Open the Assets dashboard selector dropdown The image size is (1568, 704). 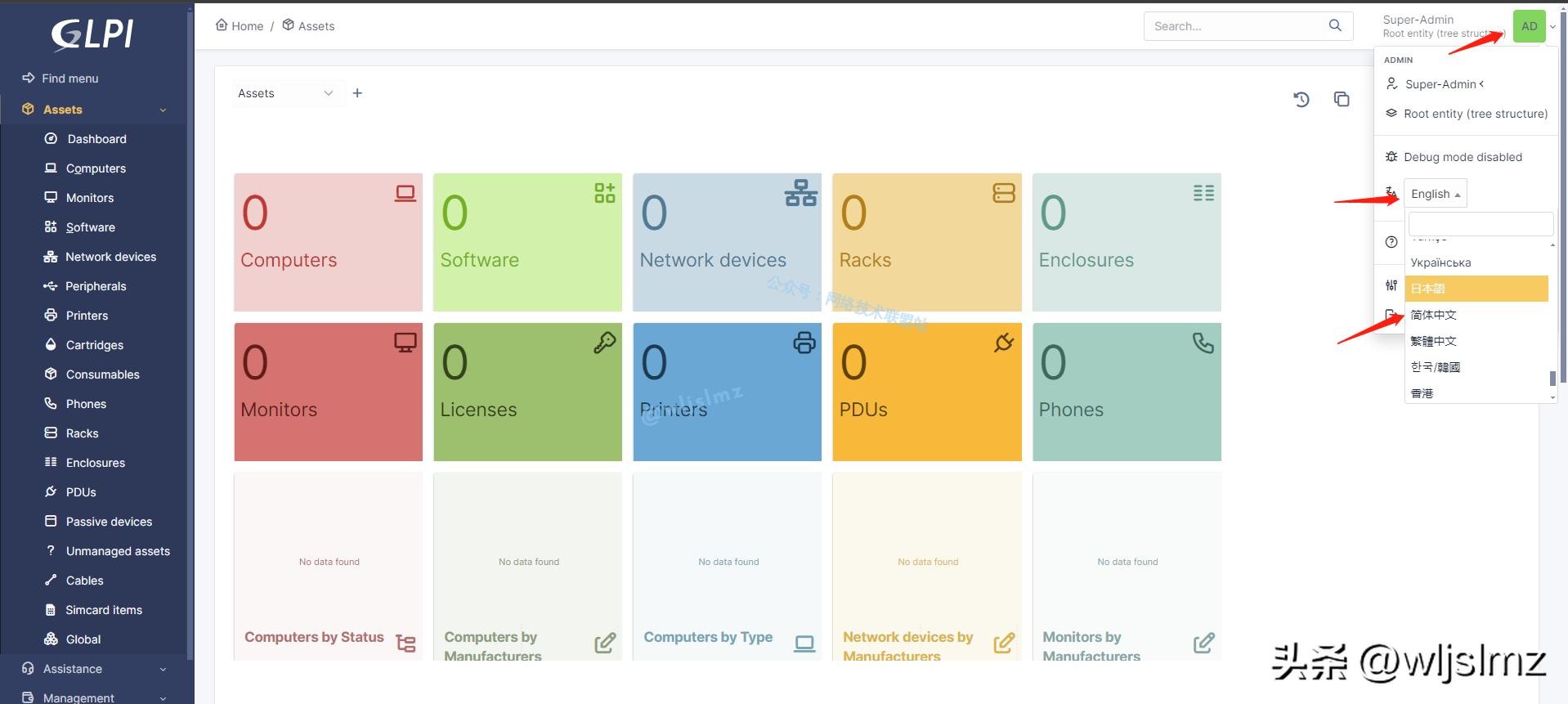point(285,93)
